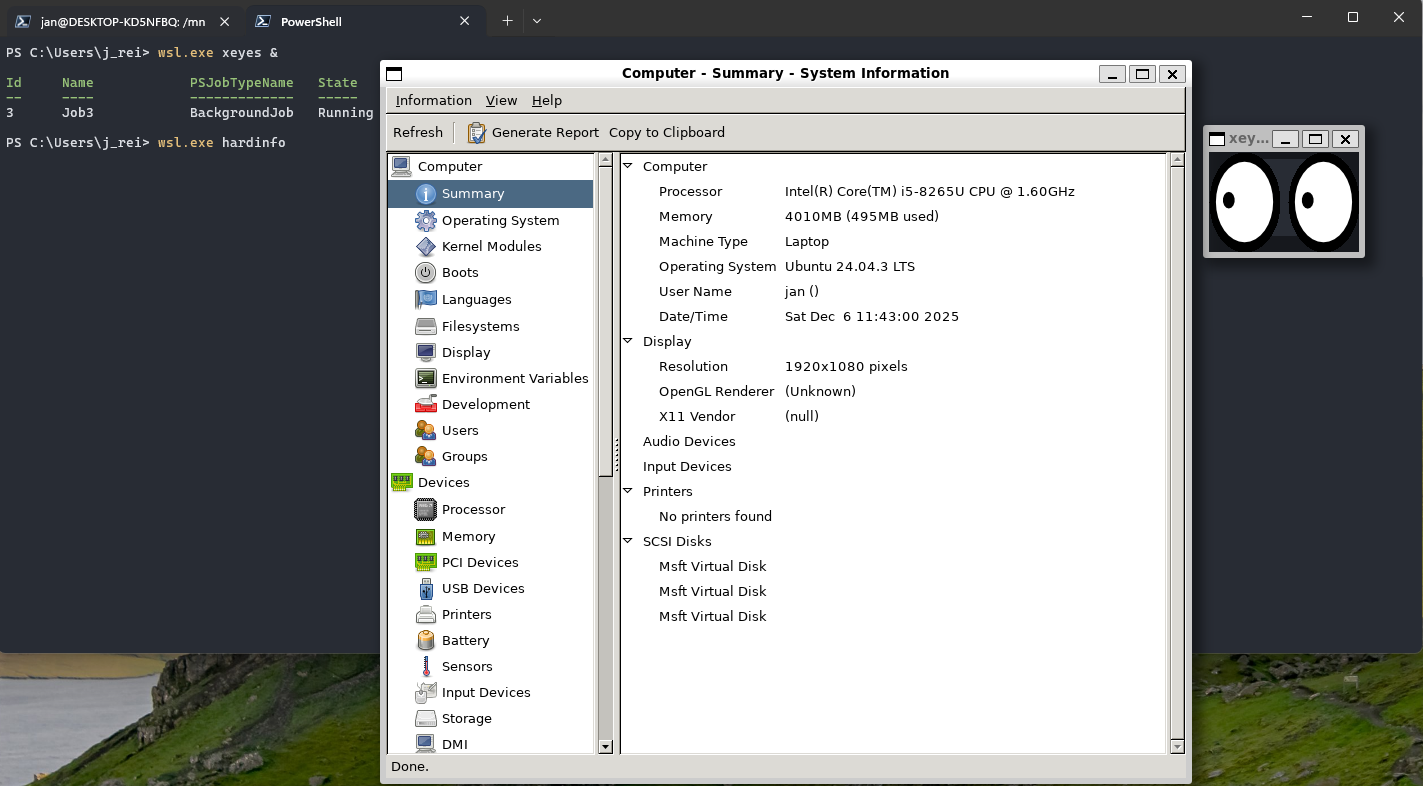Click Copy to Clipboard
The width and height of the screenshot is (1423, 786).
pyautogui.click(x=666, y=132)
